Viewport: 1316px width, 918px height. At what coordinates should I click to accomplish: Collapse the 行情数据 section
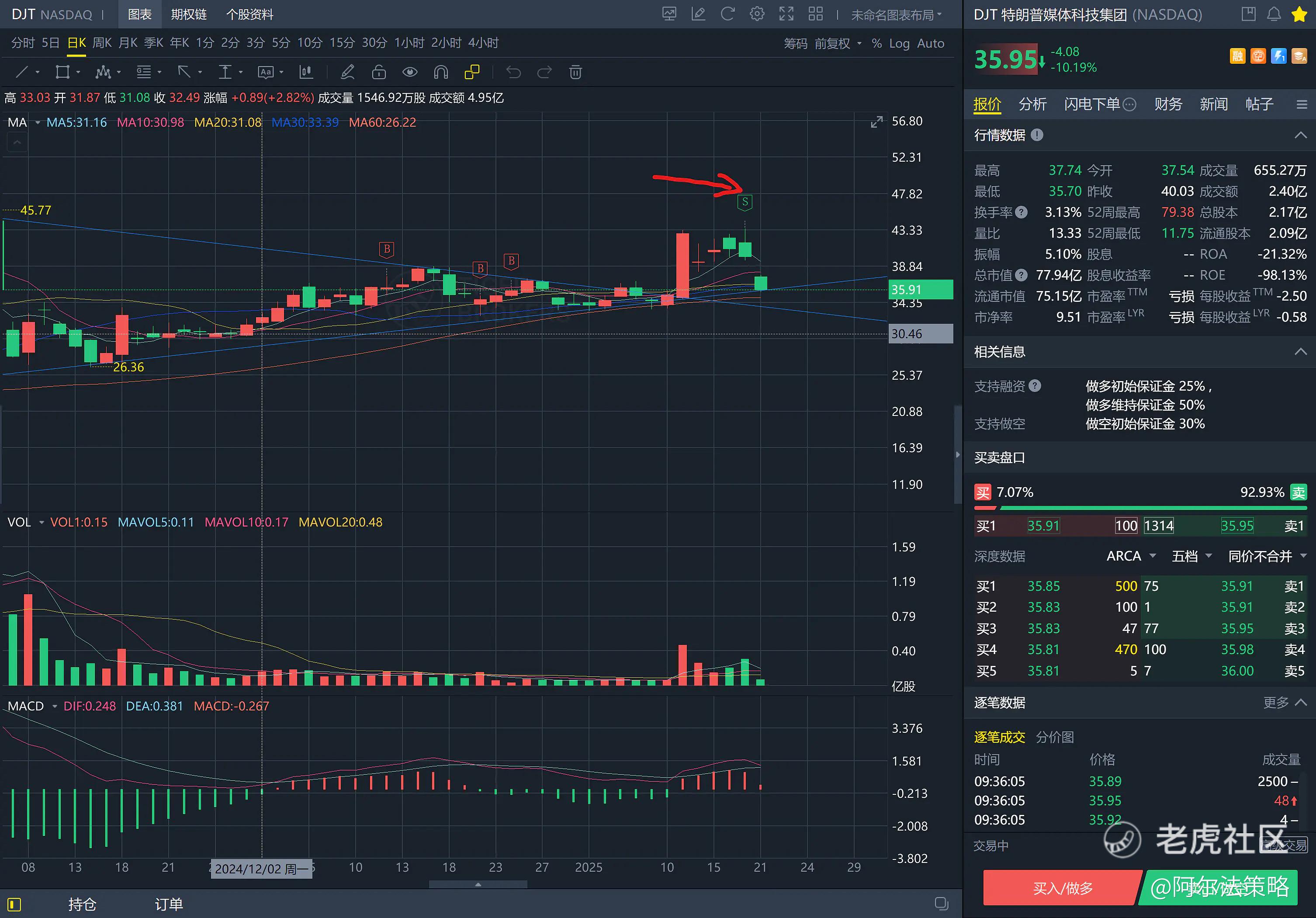[1301, 135]
